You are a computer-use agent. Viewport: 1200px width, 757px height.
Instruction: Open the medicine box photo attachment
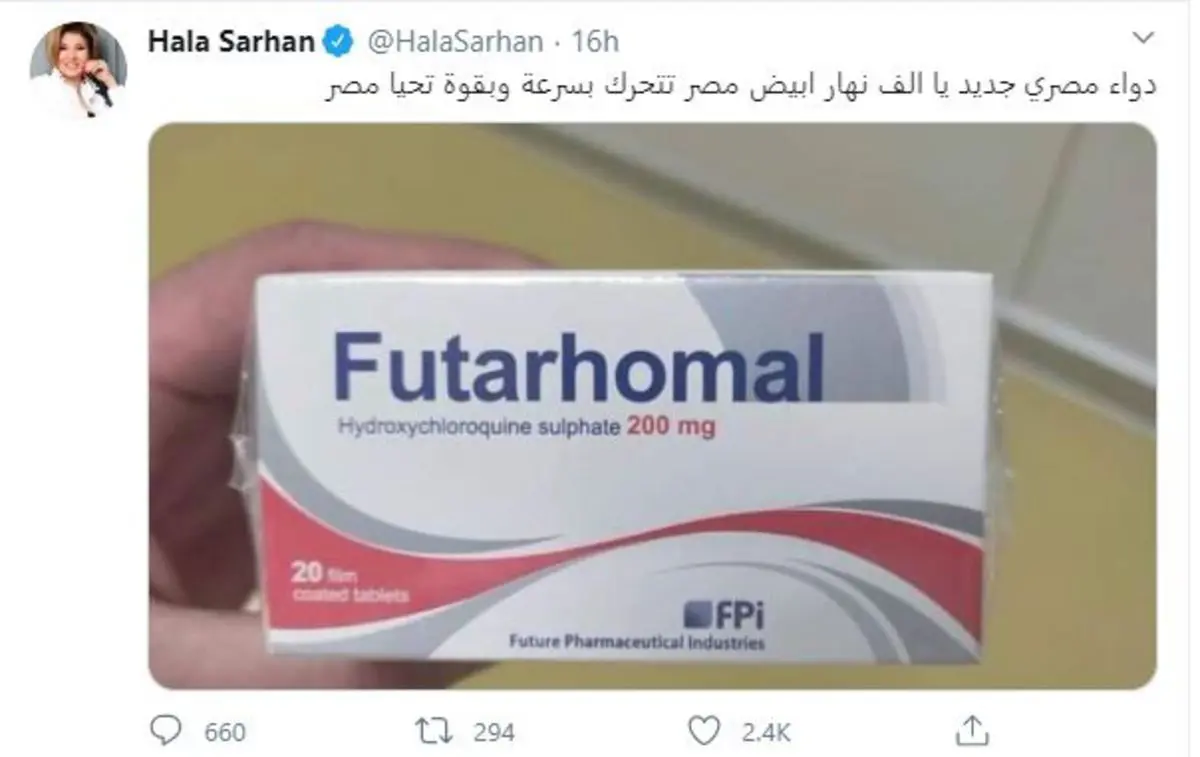coord(652,406)
